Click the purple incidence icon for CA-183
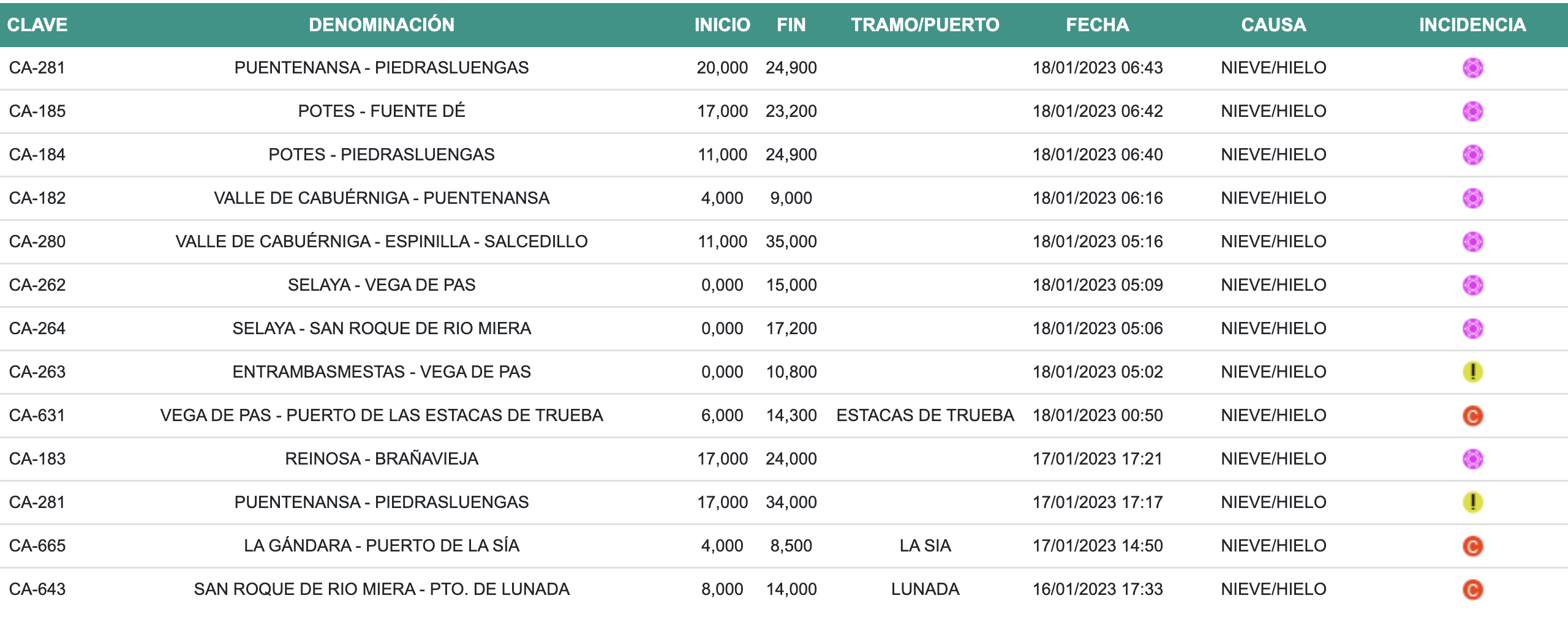The image size is (1568, 639). click(1472, 459)
